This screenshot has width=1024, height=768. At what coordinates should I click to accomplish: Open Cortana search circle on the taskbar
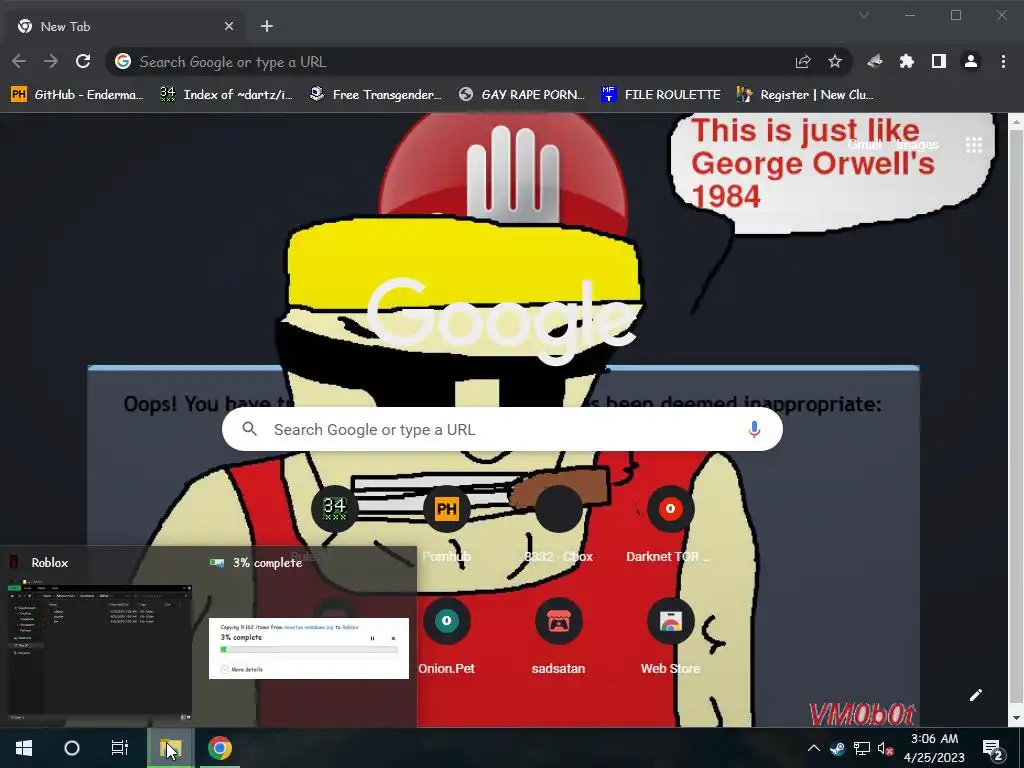72,748
